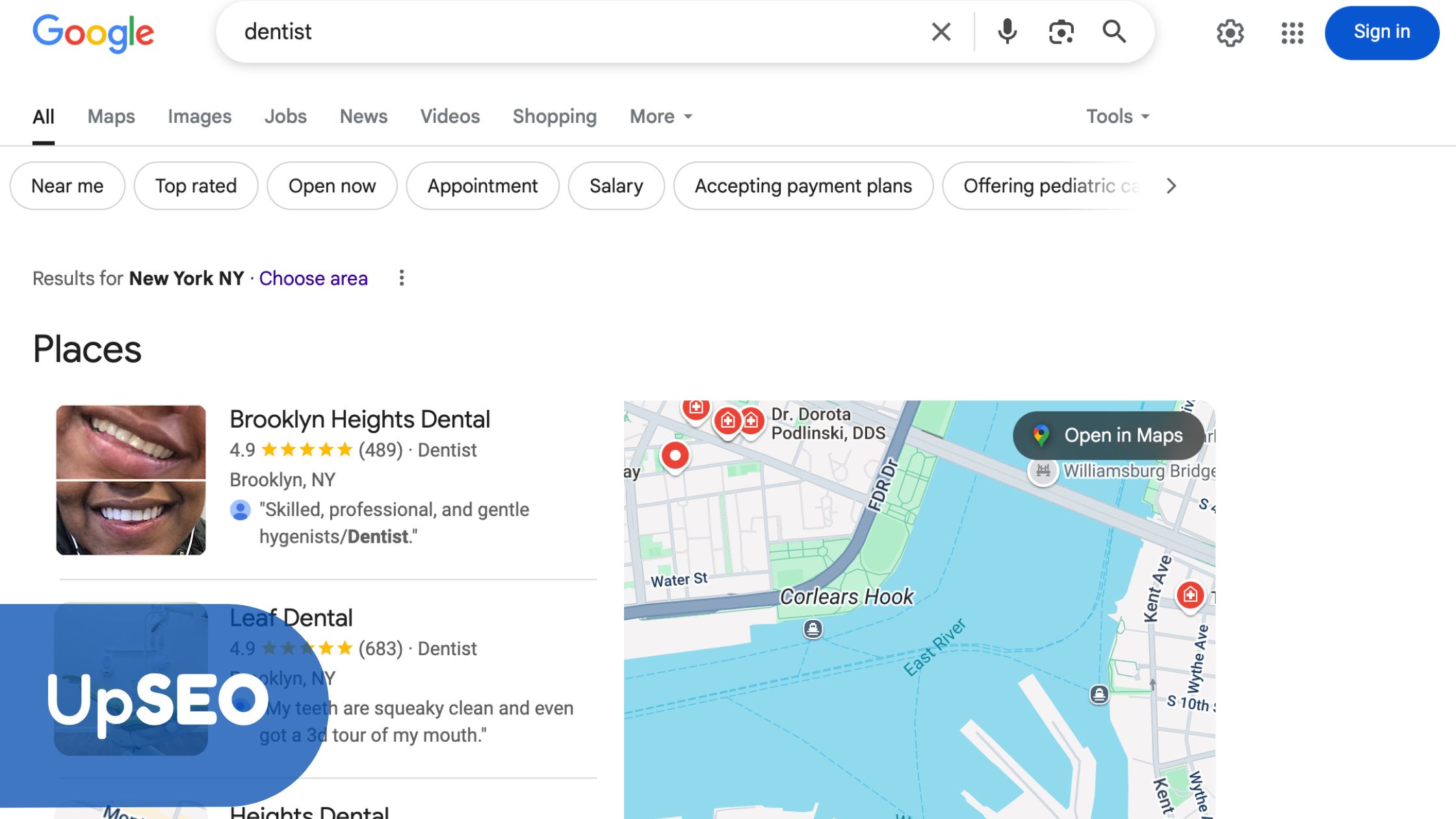Switch to the Shopping tab
Viewport: 1456px width, 819px height.
554,116
